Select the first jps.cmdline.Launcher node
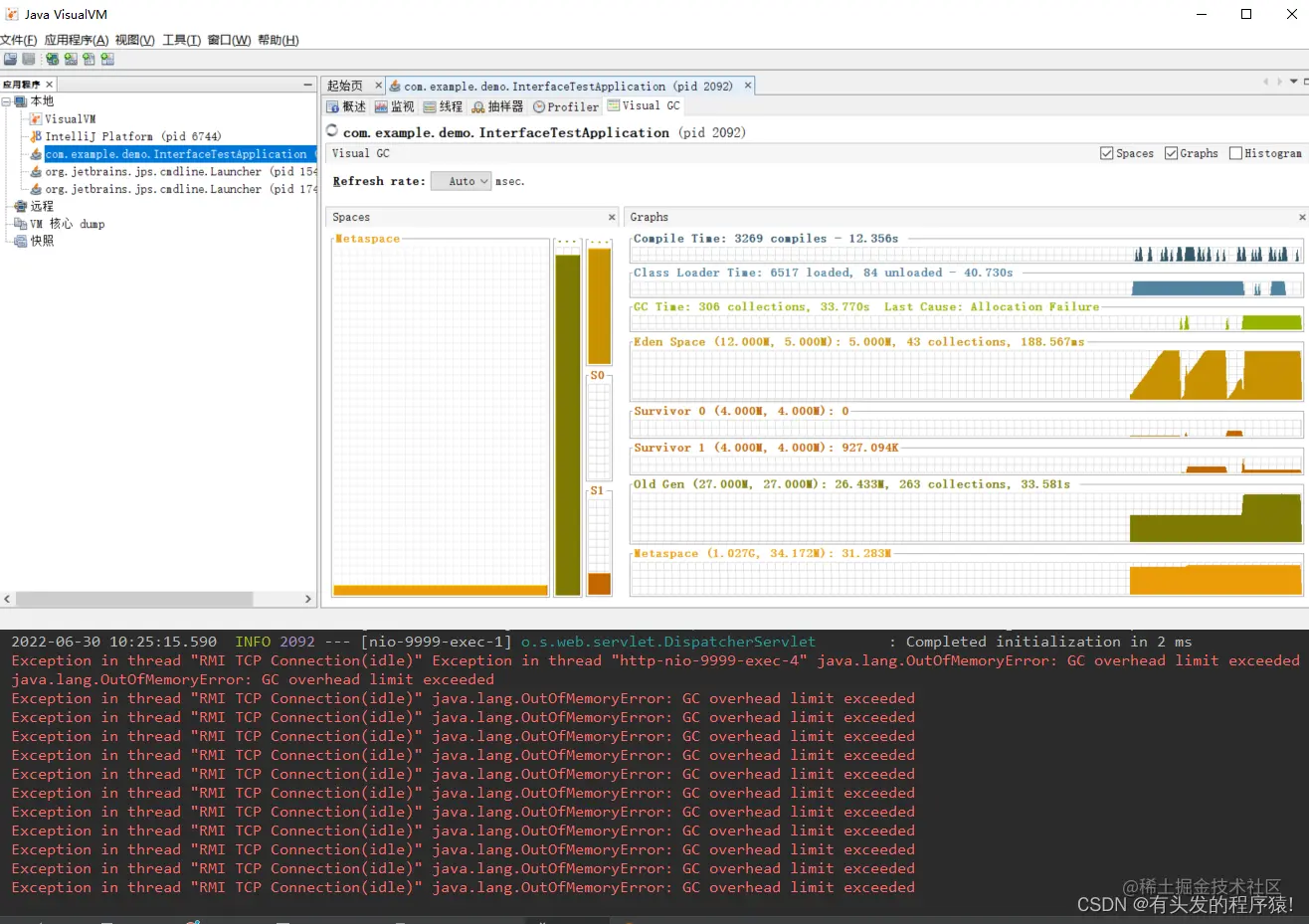The image size is (1309, 924). 181,171
